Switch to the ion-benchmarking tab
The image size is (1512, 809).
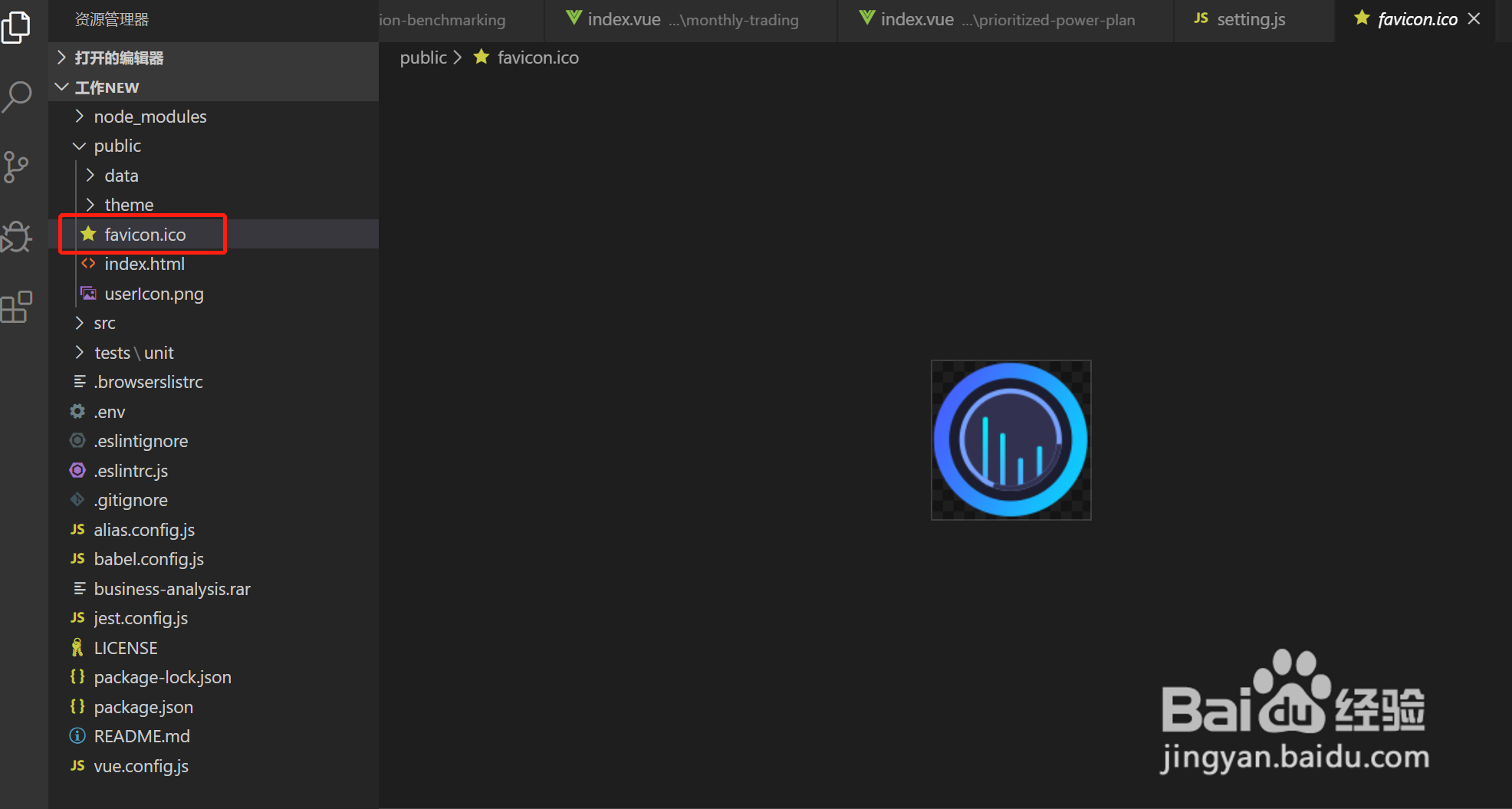pyautogui.click(x=460, y=20)
